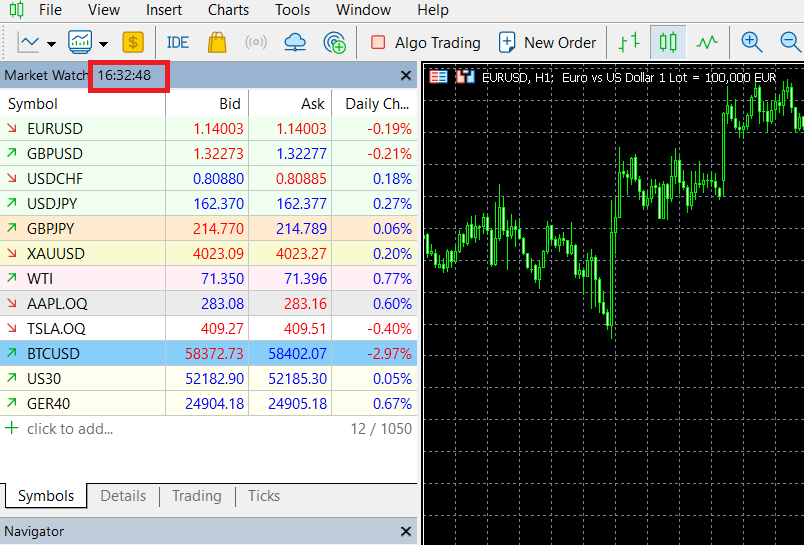The image size is (804, 545).
Task: Sort by the Bid column header
Action: tap(207, 104)
